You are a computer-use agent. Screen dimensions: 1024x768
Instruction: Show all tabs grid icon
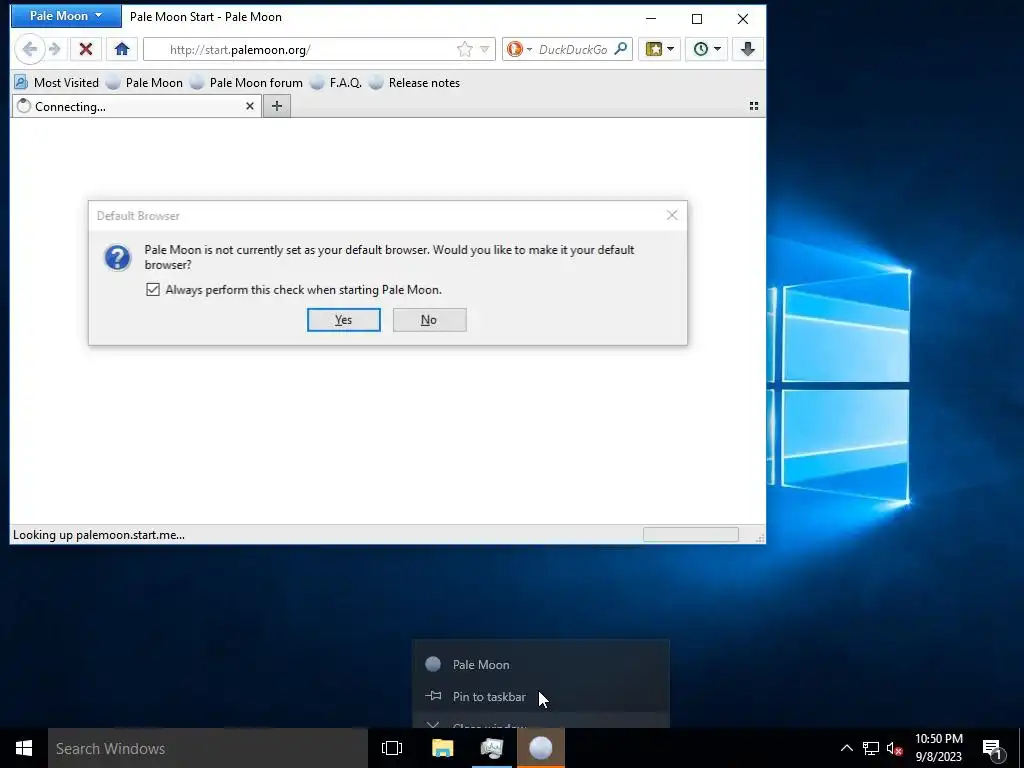tap(754, 106)
